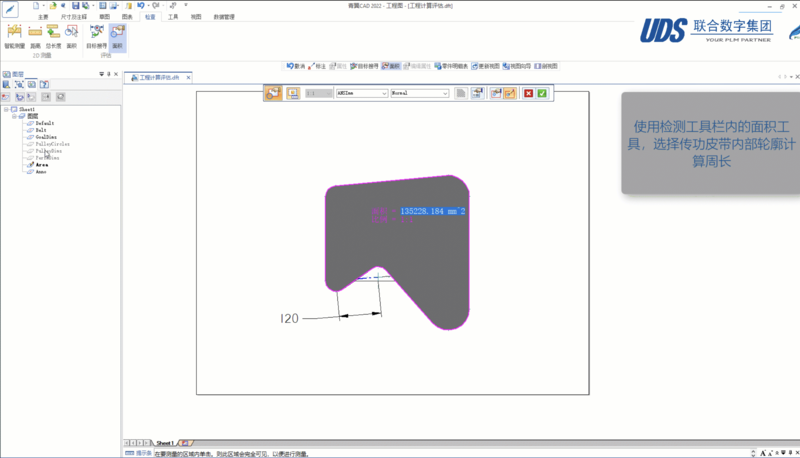The height and width of the screenshot is (458, 800).
Task: Close the 图层 layers panel
Action: click(116, 74)
